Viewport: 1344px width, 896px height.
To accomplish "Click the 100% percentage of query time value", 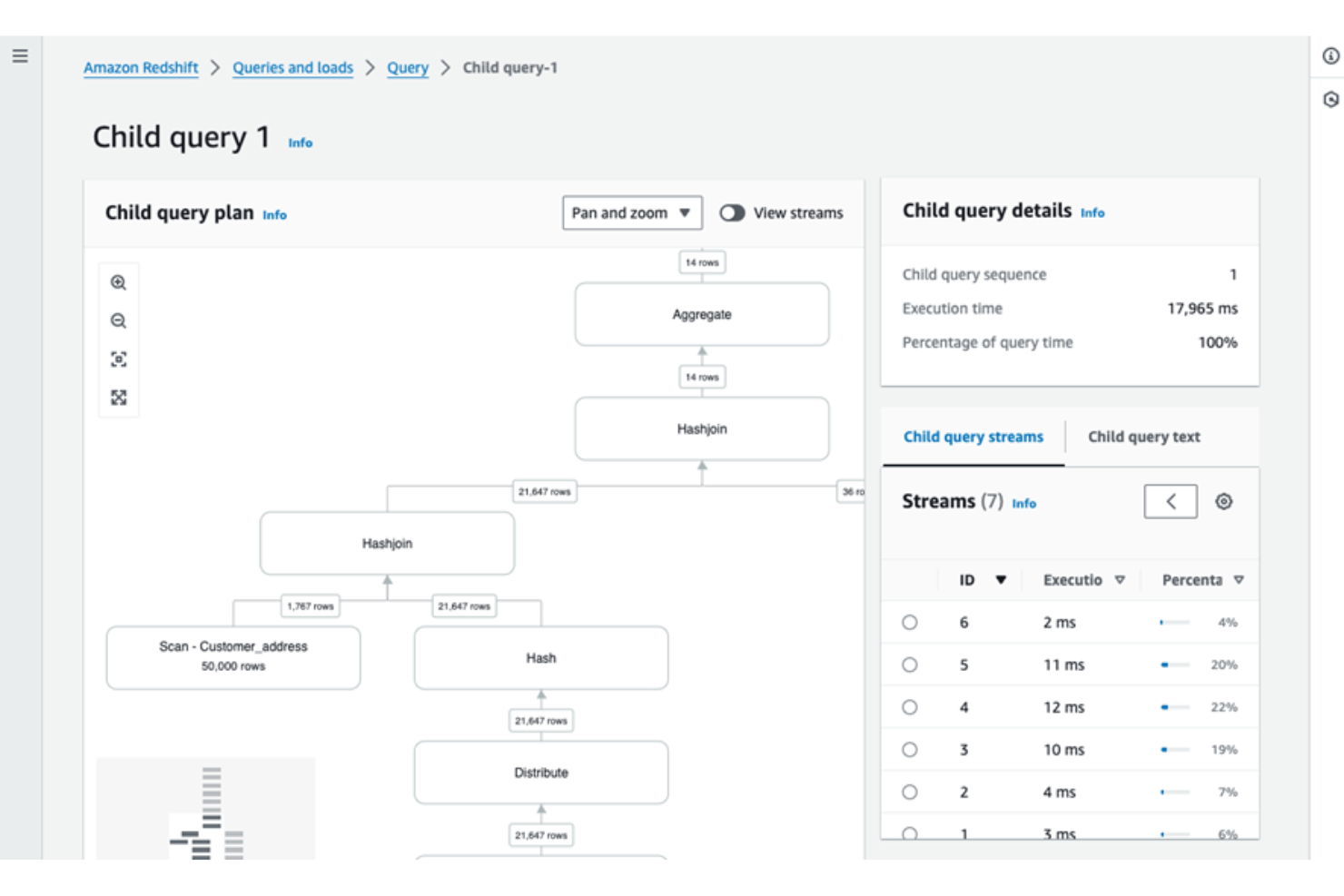I will 1218,342.
